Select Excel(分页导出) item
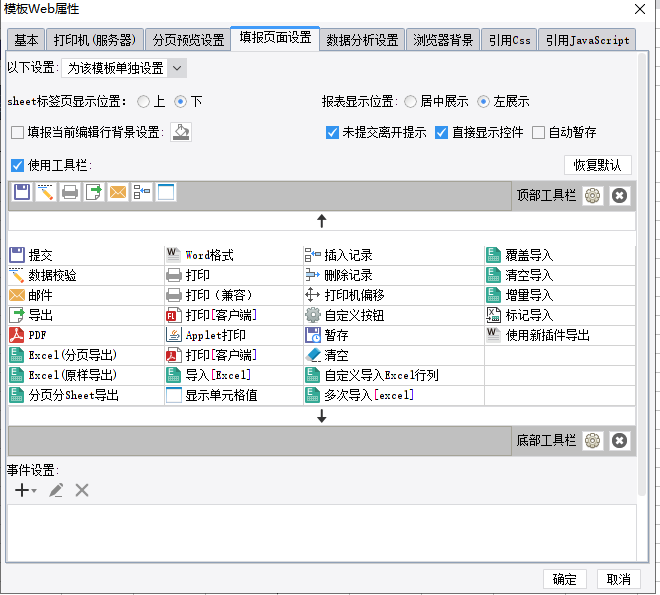Viewport: 660px width, 595px height. click(x=86, y=355)
